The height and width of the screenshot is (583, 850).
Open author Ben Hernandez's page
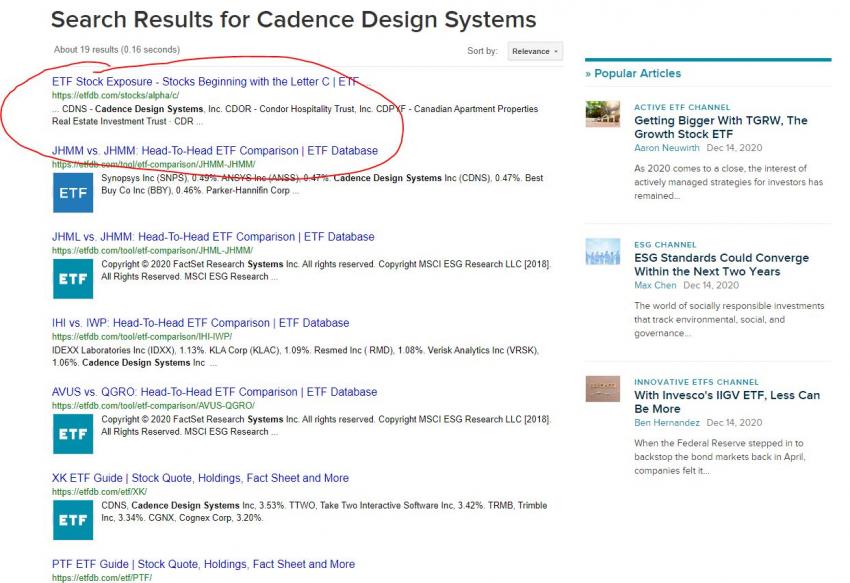pyautogui.click(x=667, y=422)
